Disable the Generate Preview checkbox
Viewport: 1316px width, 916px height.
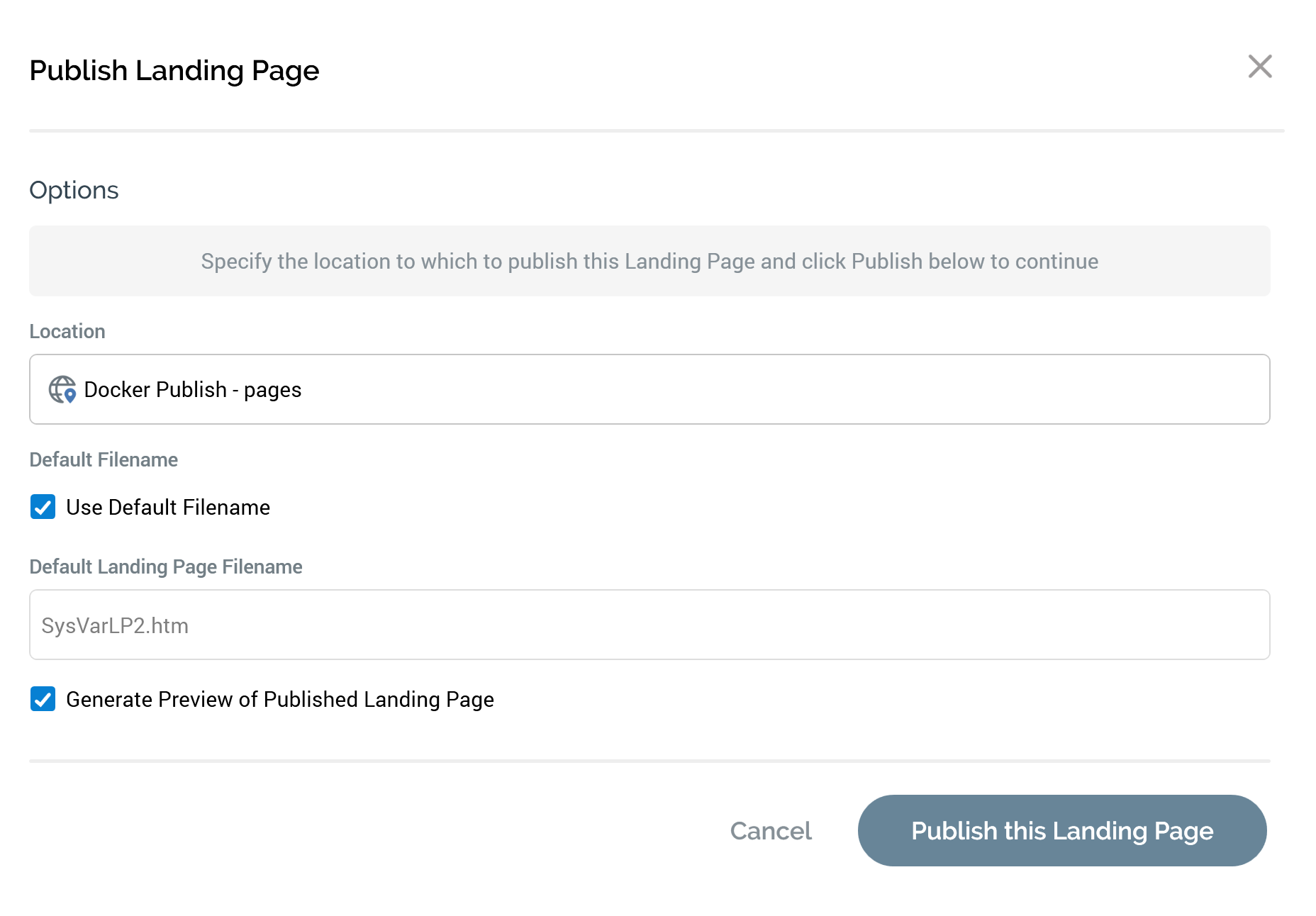point(43,699)
